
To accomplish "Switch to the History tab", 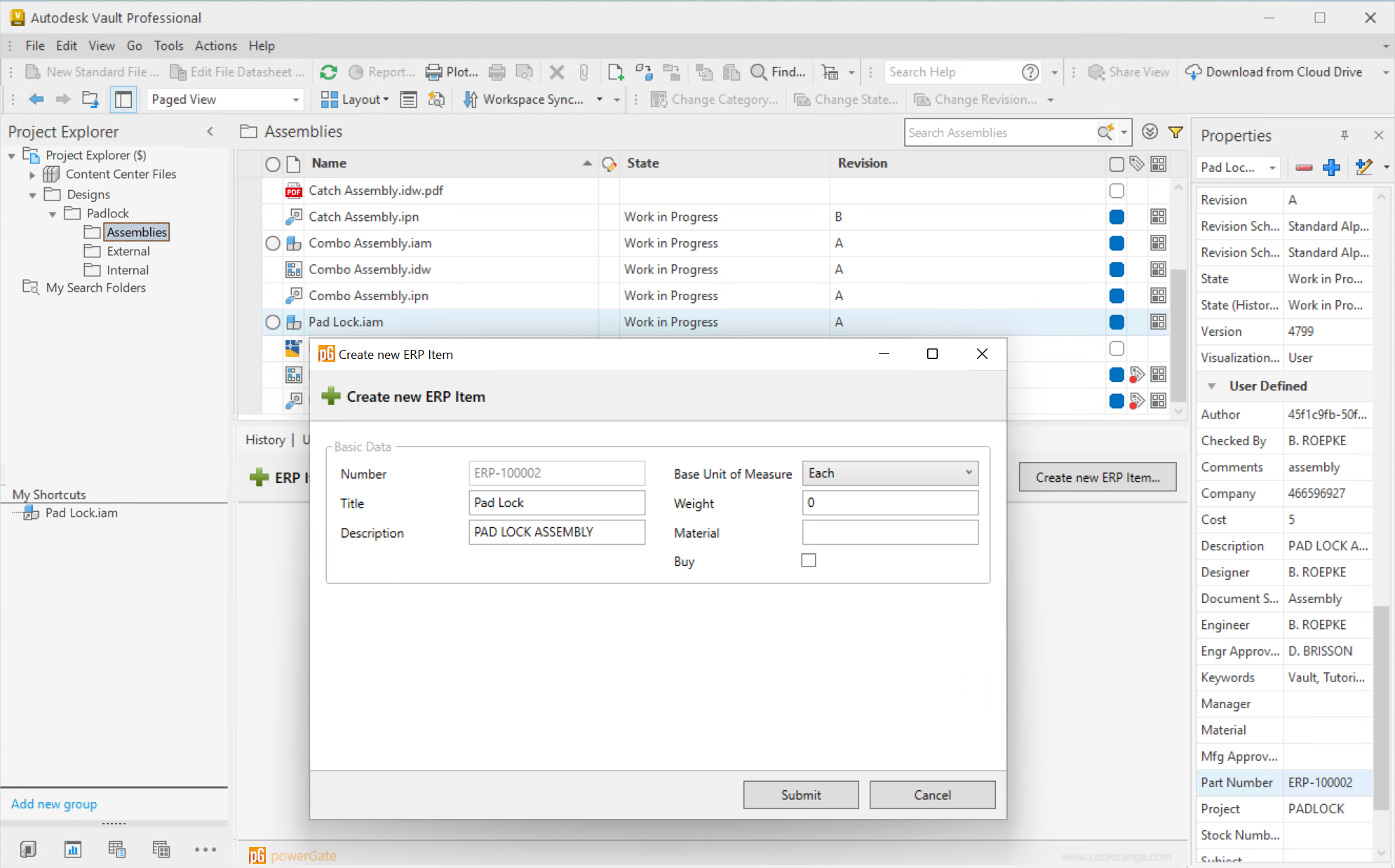I will tap(265, 440).
